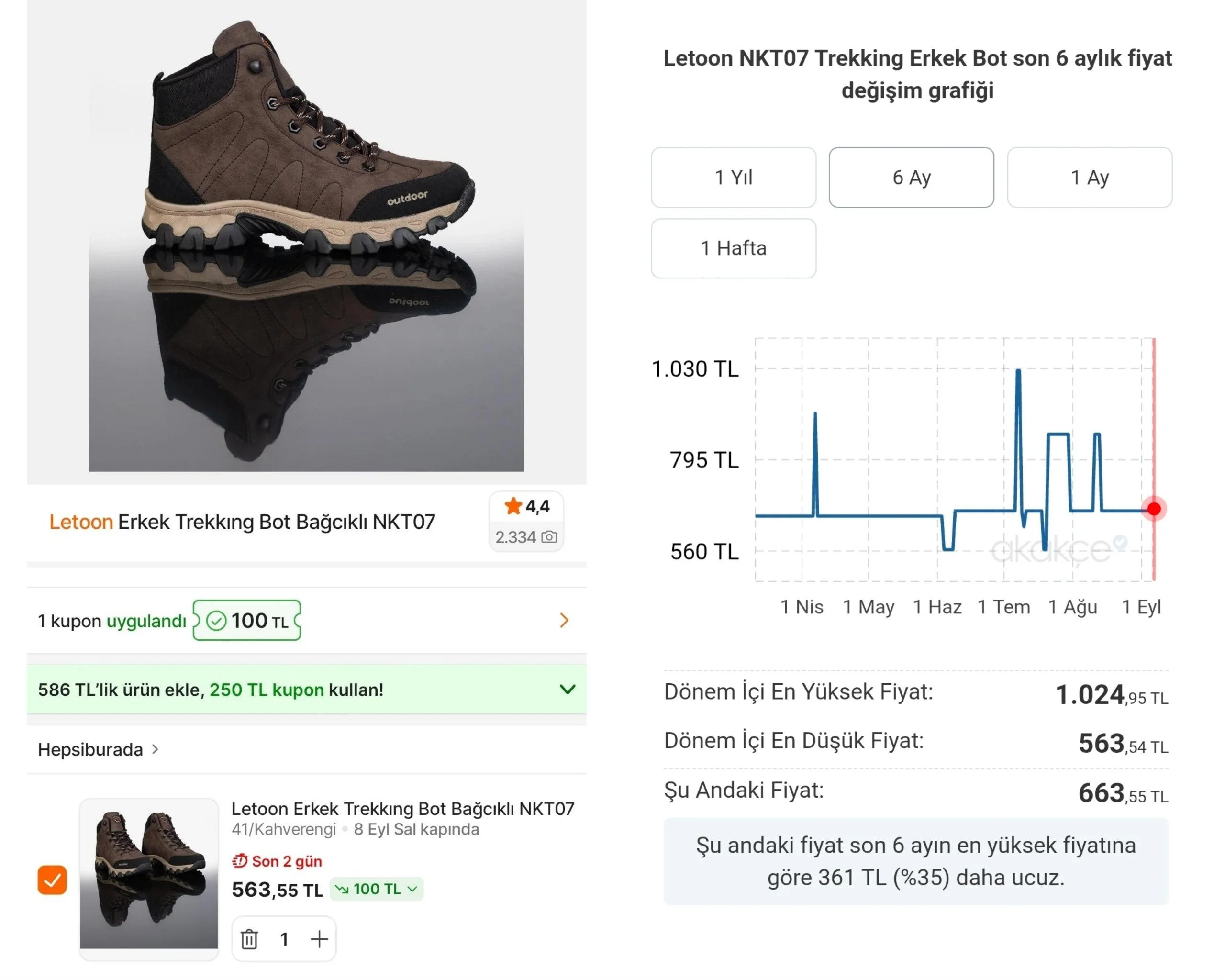This screenshot has width=1225, height=980.
Task: Click the Letoon brand name link
Action: point(81,522)
